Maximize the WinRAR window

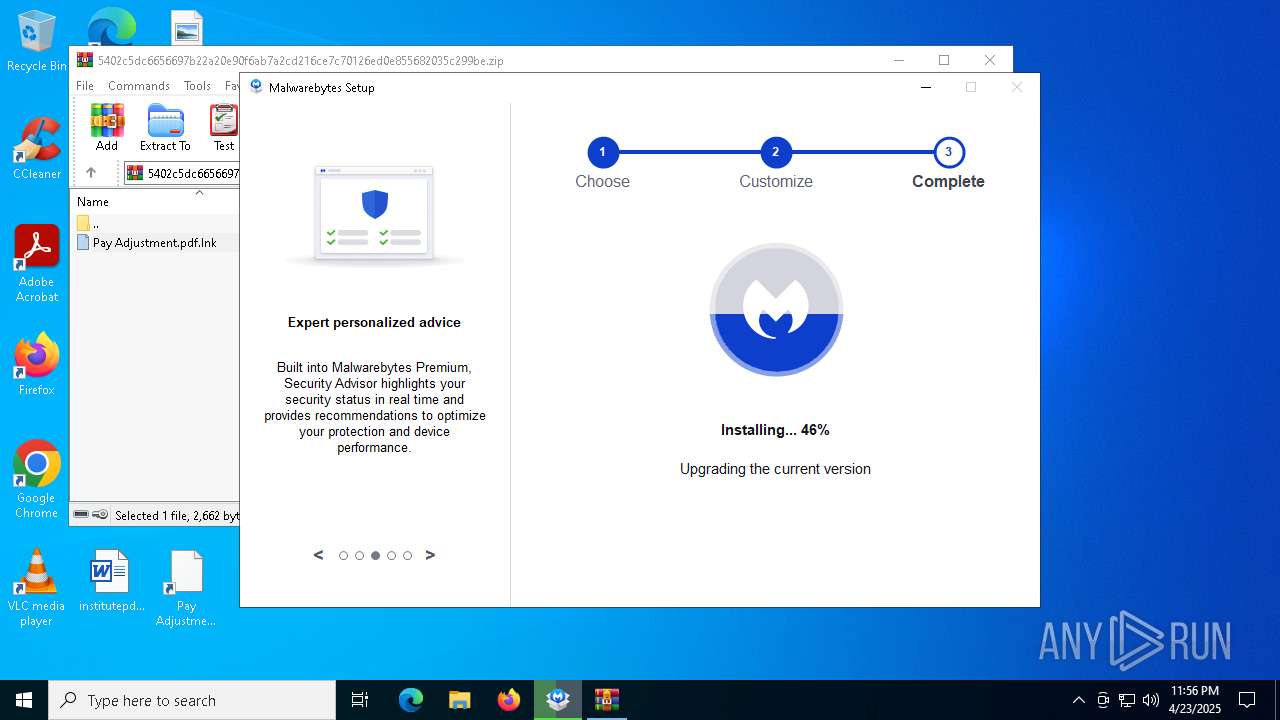click(x=943, y=60)
